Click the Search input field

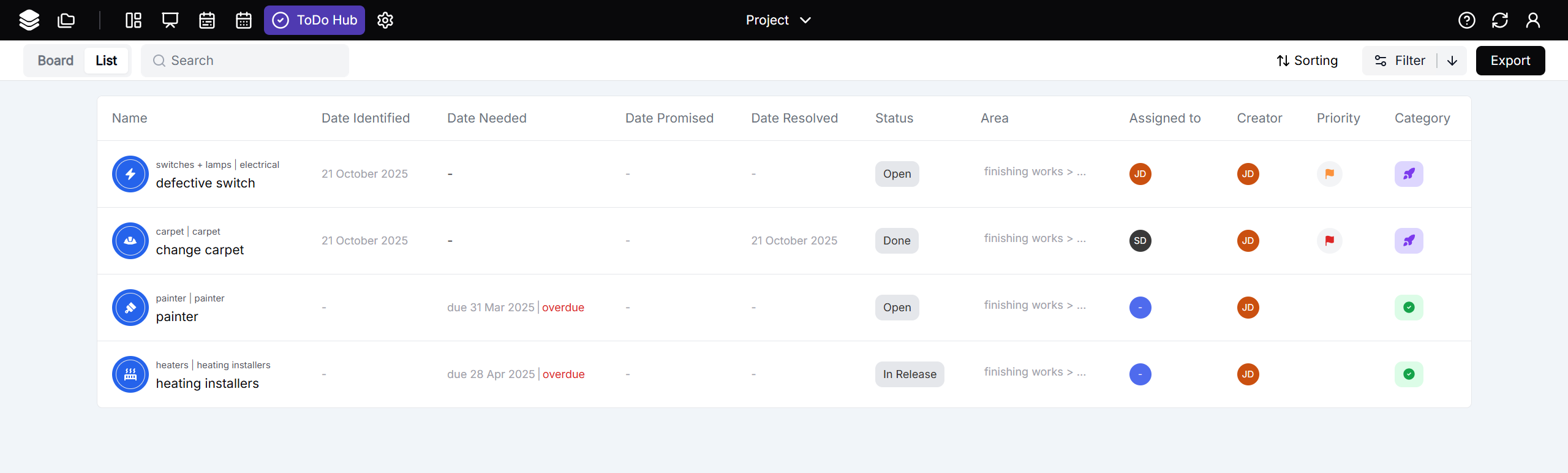point(245,61)
